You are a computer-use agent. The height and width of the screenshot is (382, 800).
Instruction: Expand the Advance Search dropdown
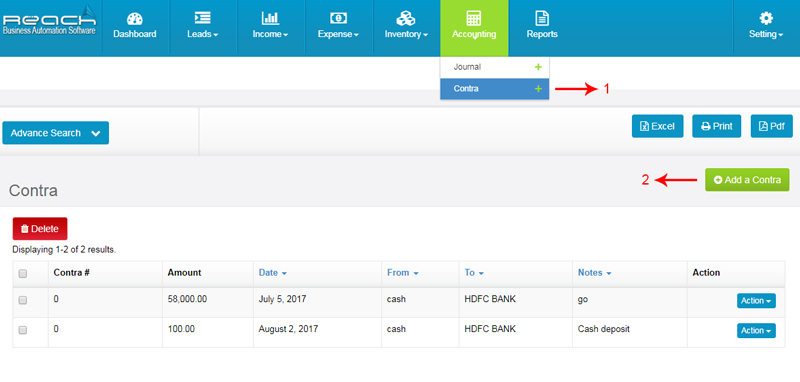coord(56,133)
